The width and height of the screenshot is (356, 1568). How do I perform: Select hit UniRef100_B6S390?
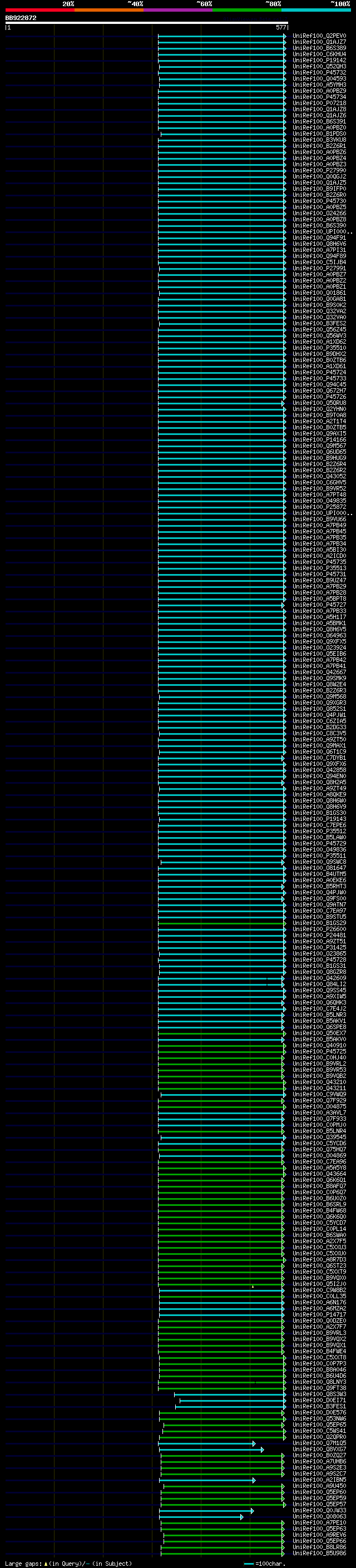tap(319, 225)
